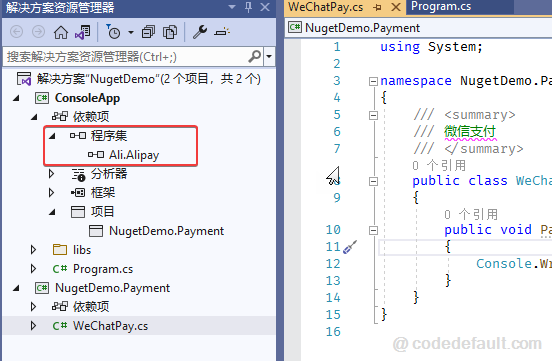This screenshot has width=552, height=361.
Task: Click line number 16 in gutter
Action: click(x=333, y=332)
